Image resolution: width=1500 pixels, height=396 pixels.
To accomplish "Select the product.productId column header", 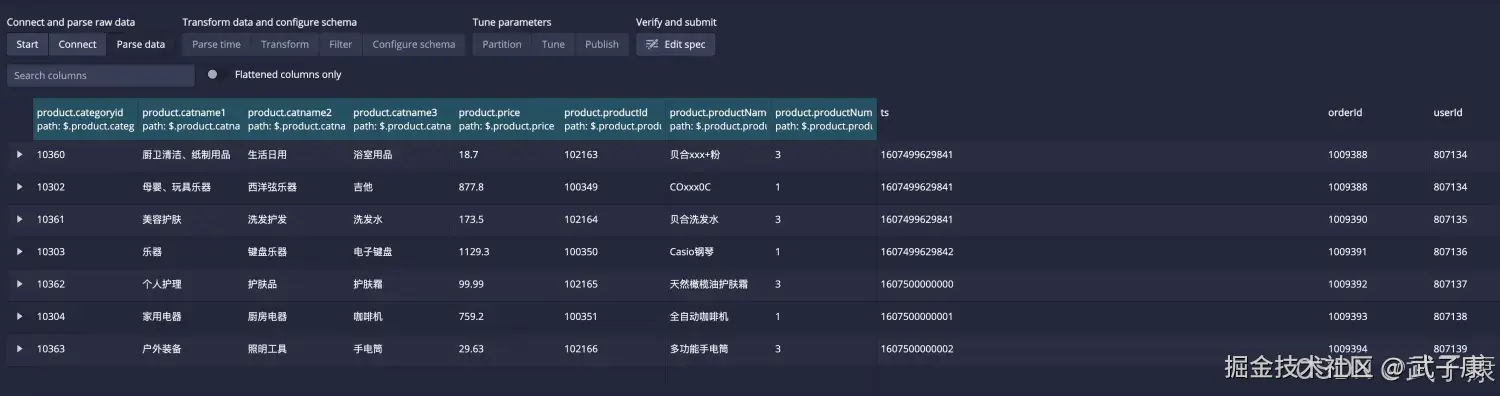I will pyautogui.click(x=614, y=119).
